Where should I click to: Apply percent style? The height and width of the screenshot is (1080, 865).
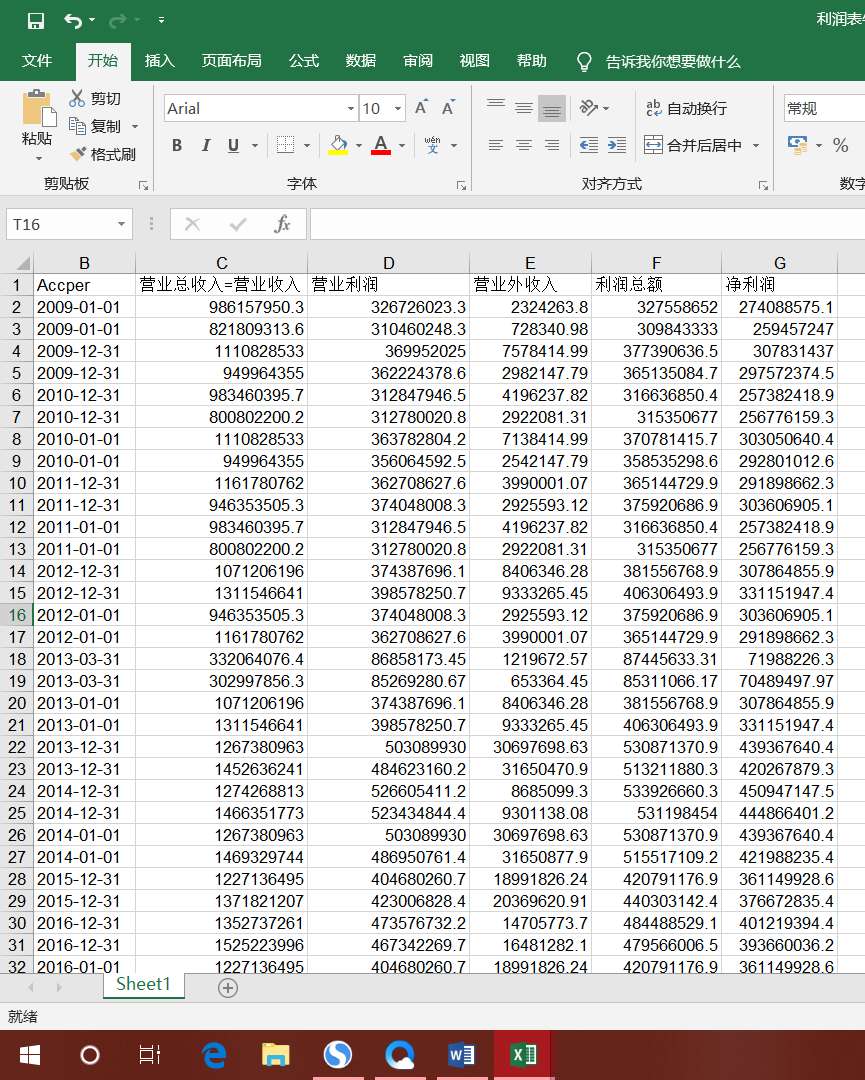[x=840, y=145]
